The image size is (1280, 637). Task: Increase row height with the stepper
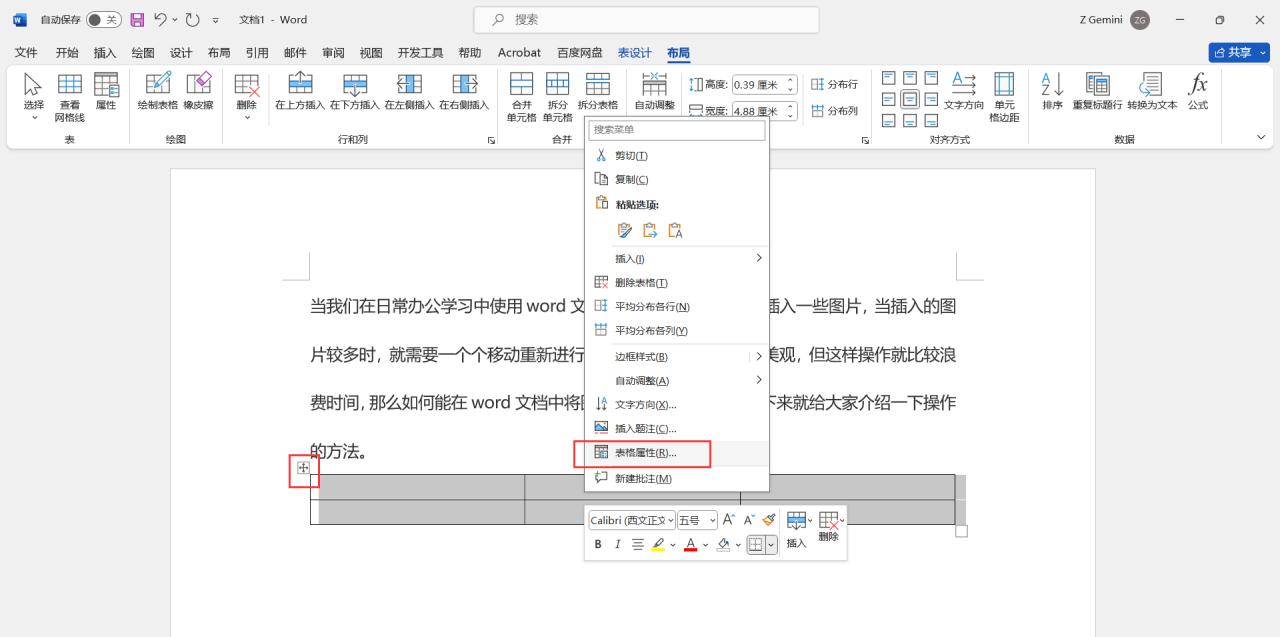(791, 81)
